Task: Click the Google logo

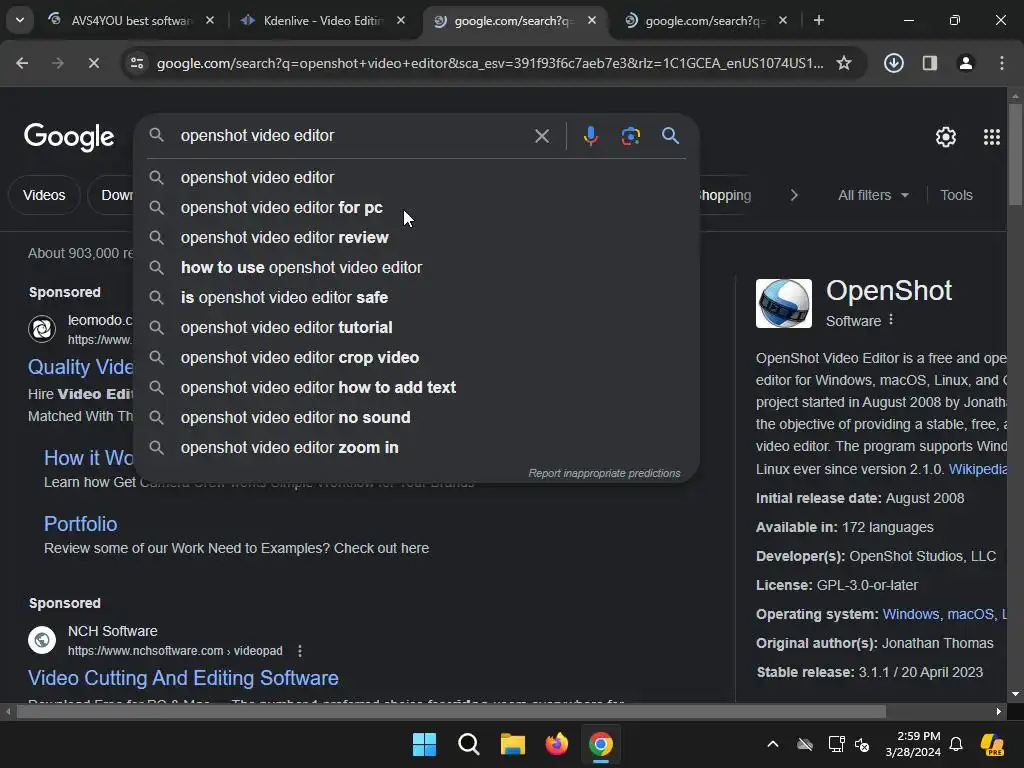Action: pos(69,136)
